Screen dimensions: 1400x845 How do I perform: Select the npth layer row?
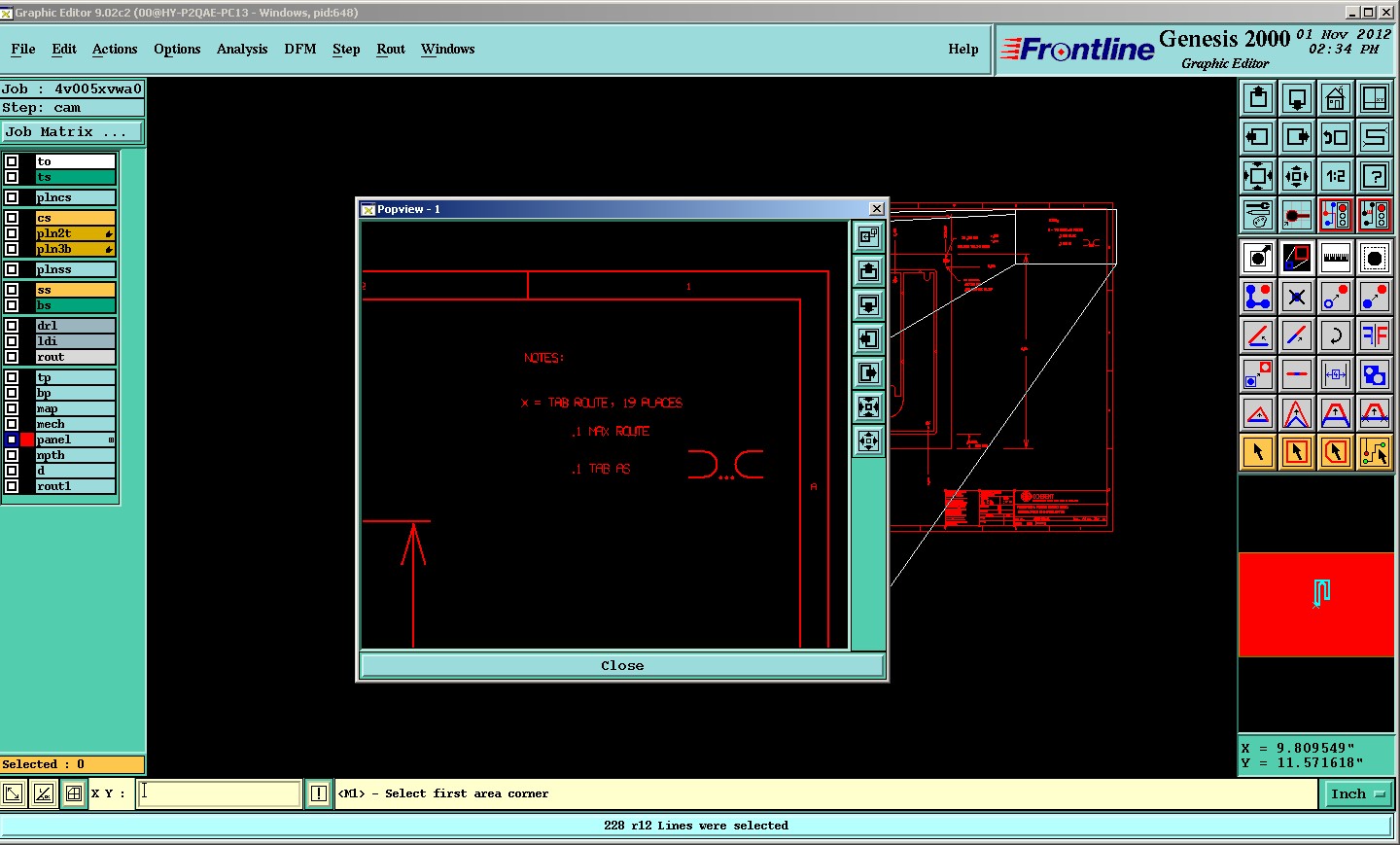(x=76, y=455)
